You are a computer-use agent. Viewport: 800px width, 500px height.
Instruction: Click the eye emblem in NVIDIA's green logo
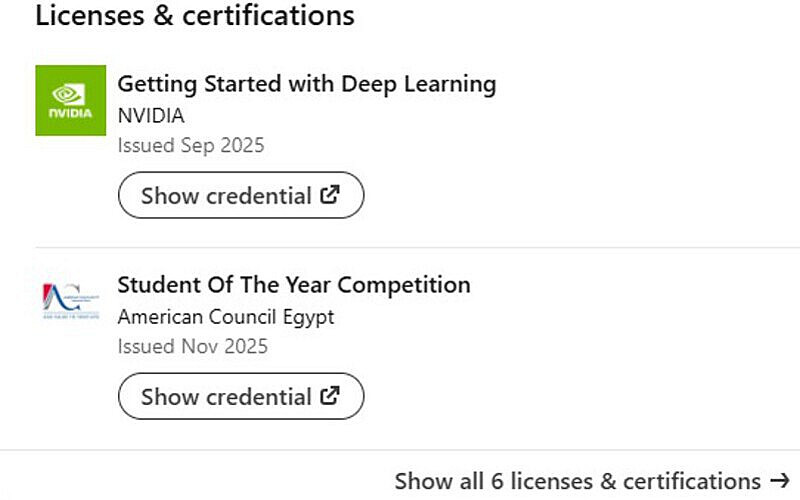click(70, 93)
